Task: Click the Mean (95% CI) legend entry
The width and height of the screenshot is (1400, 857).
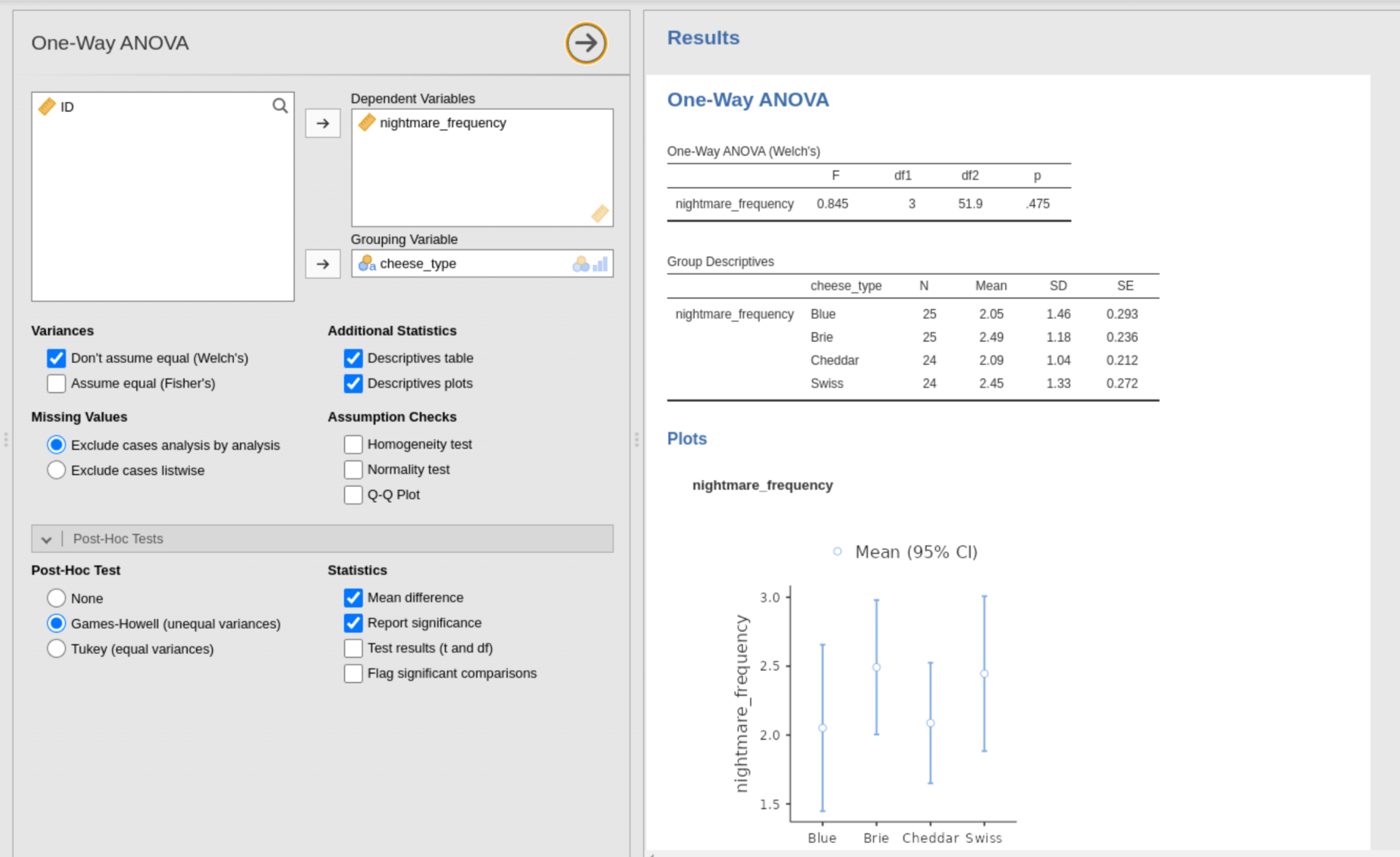Action: click(x=905, y=552)
